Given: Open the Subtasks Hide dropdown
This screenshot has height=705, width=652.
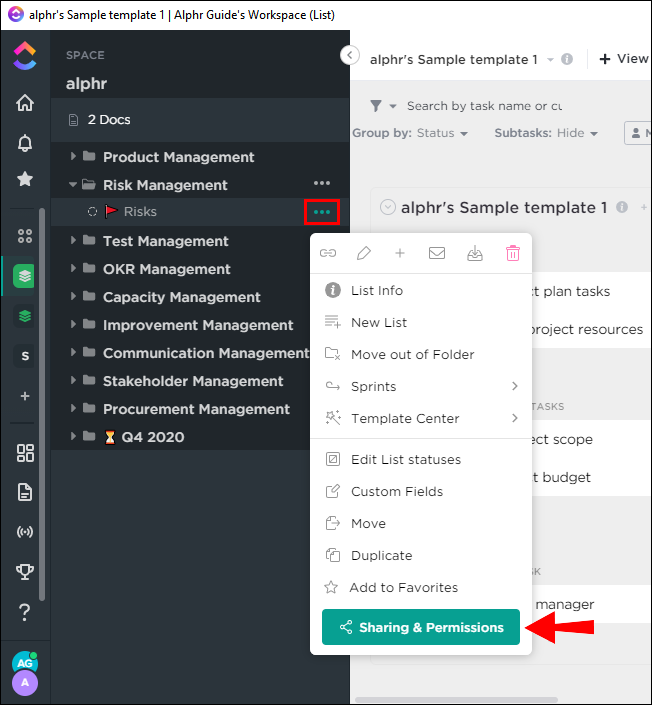Looking at the screenshot, I should click(546, 133).
